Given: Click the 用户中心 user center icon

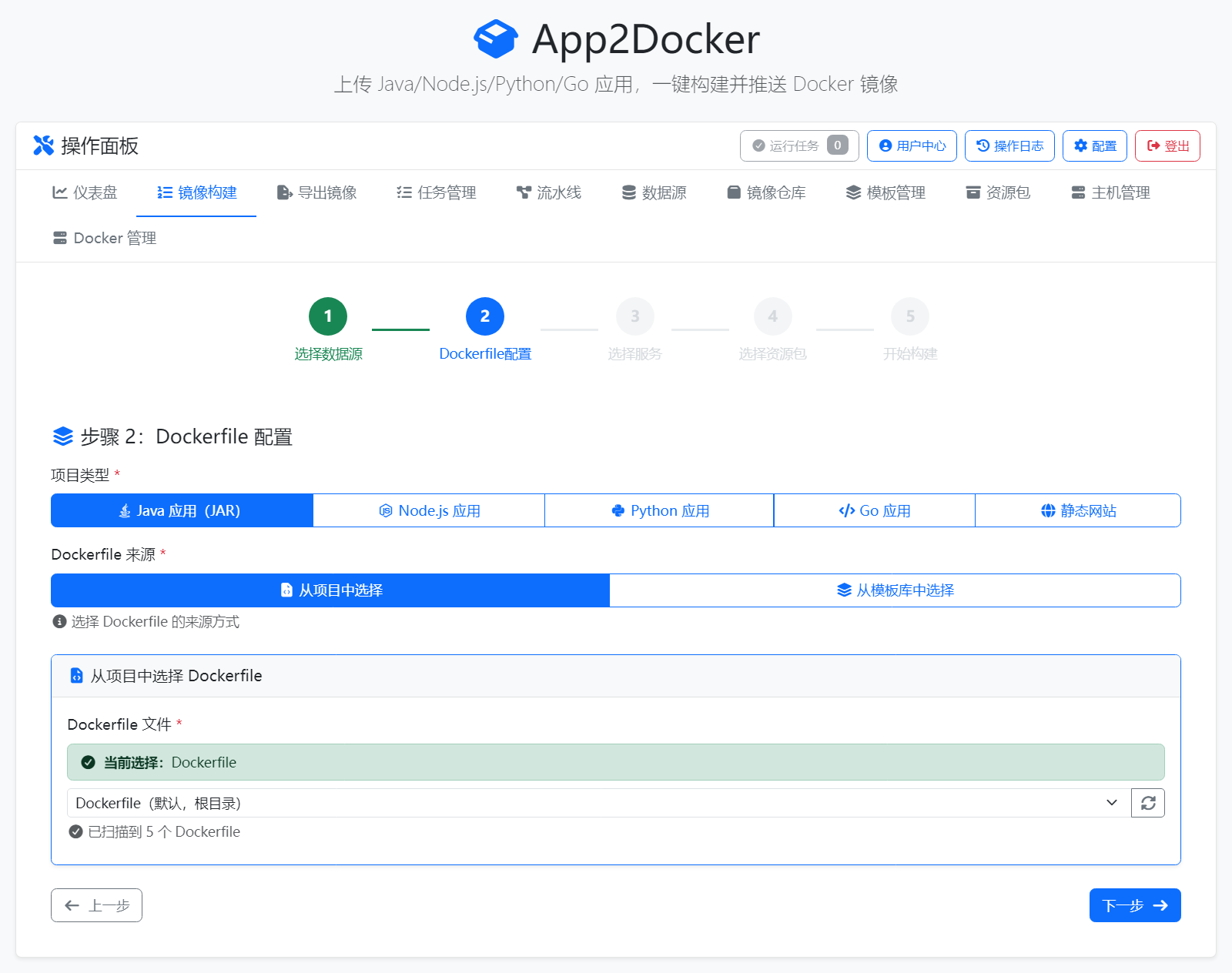Looking at the screenshot, I should point(885,145).
